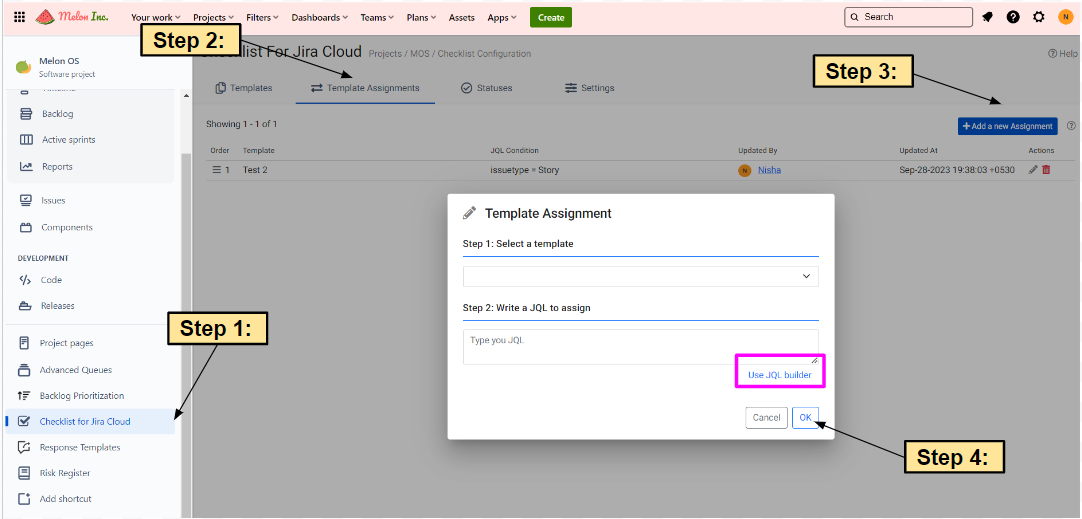Open the Templates tab
The image size is (1082, 519).
[x=244, y=88]
